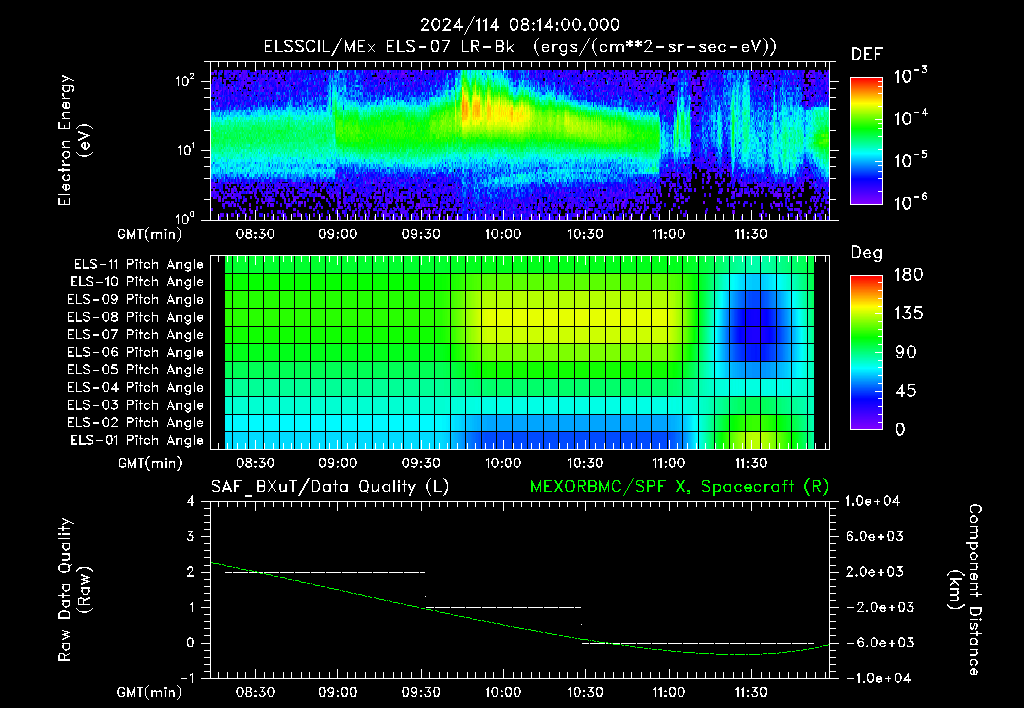
Task: Click the 45 degree scale value
Action: (x=904, y=391)
